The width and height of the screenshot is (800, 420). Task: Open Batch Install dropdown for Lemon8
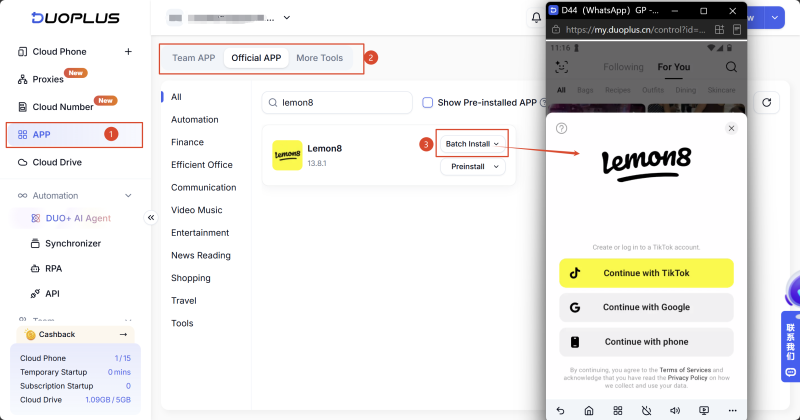[472, 144]
